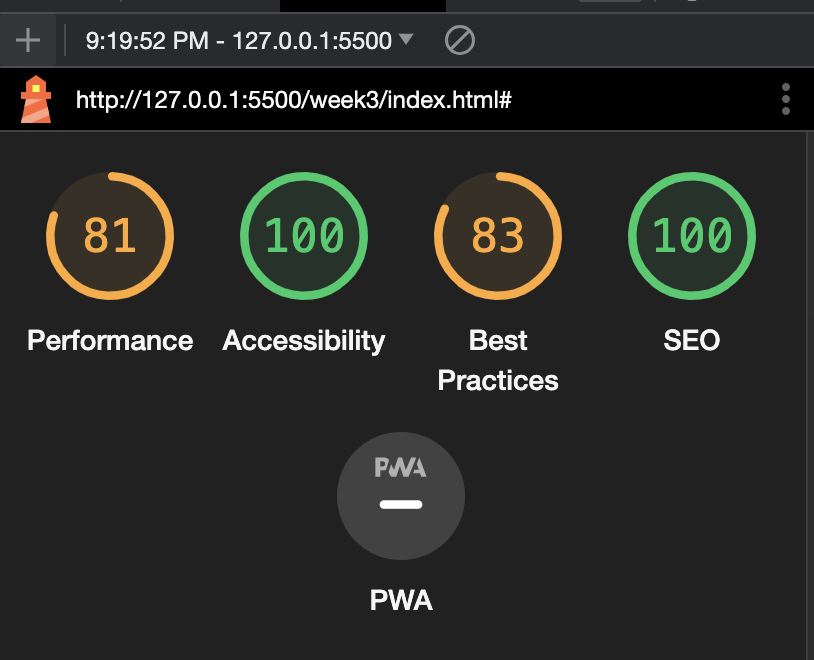Viewport: 814px width, 660px height.
Task: Click the SEO score gauge showing 100
Action: 691,235
